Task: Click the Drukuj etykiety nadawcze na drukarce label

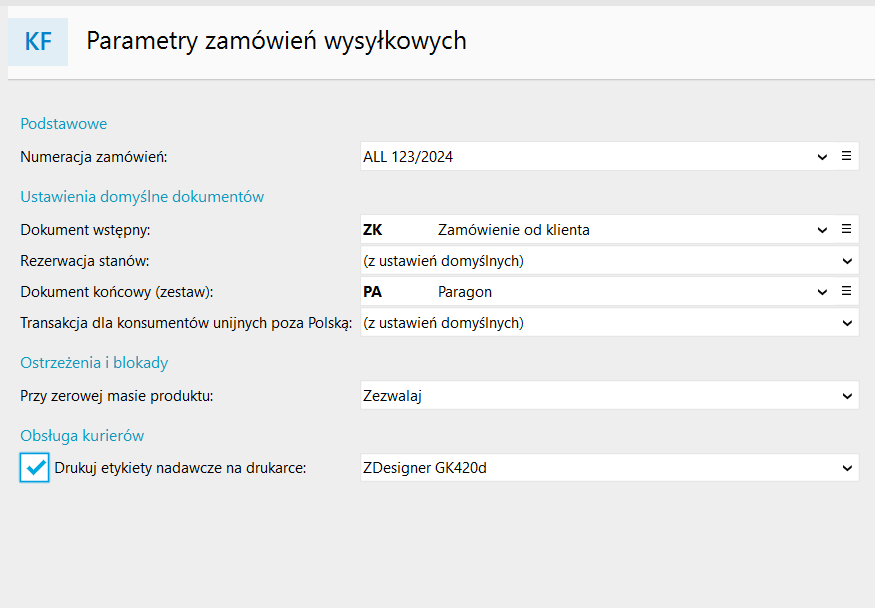Action: [x=180, y=467]
